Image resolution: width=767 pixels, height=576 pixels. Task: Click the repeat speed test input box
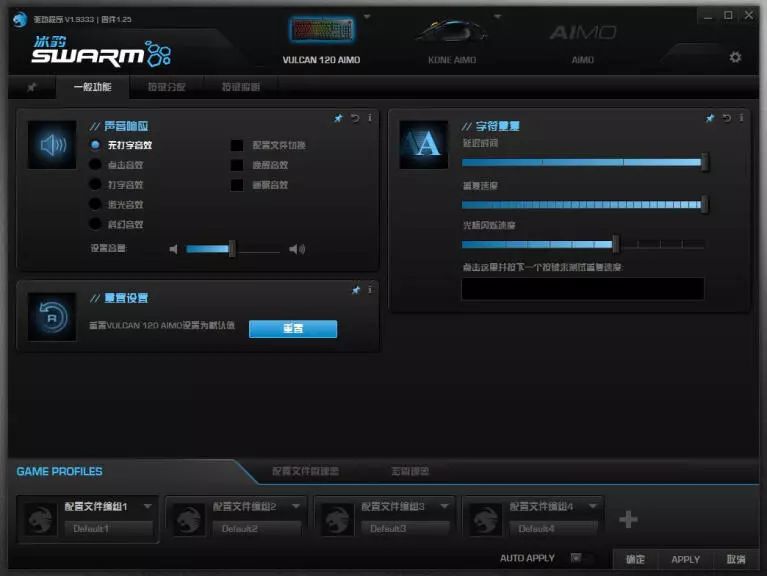point(583,288)
